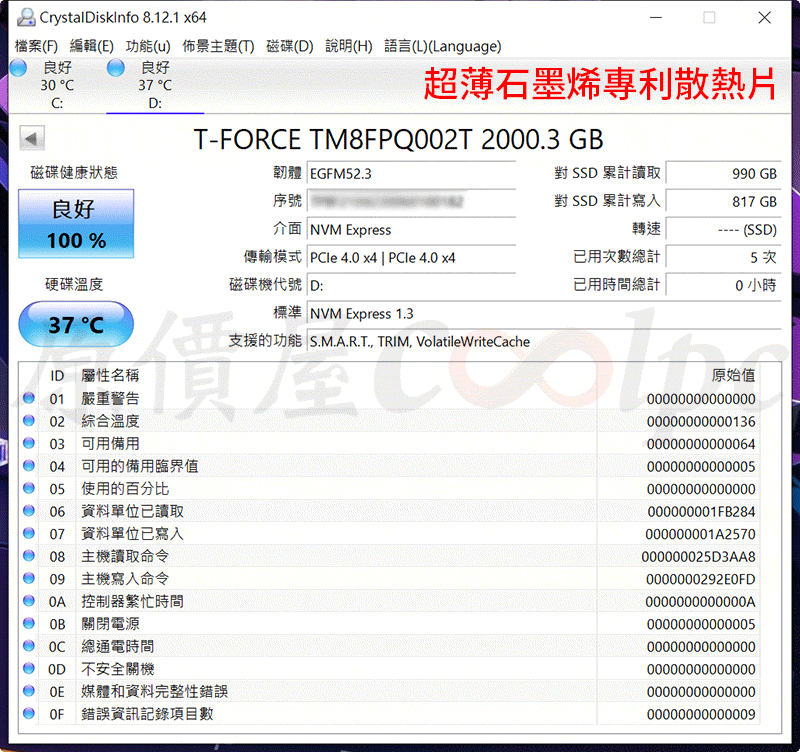800x752 pixels.
Task: Click the drive title T-FORCE TM8FPQ002T 2000.3 GB
Action: [x=398, y=139]
